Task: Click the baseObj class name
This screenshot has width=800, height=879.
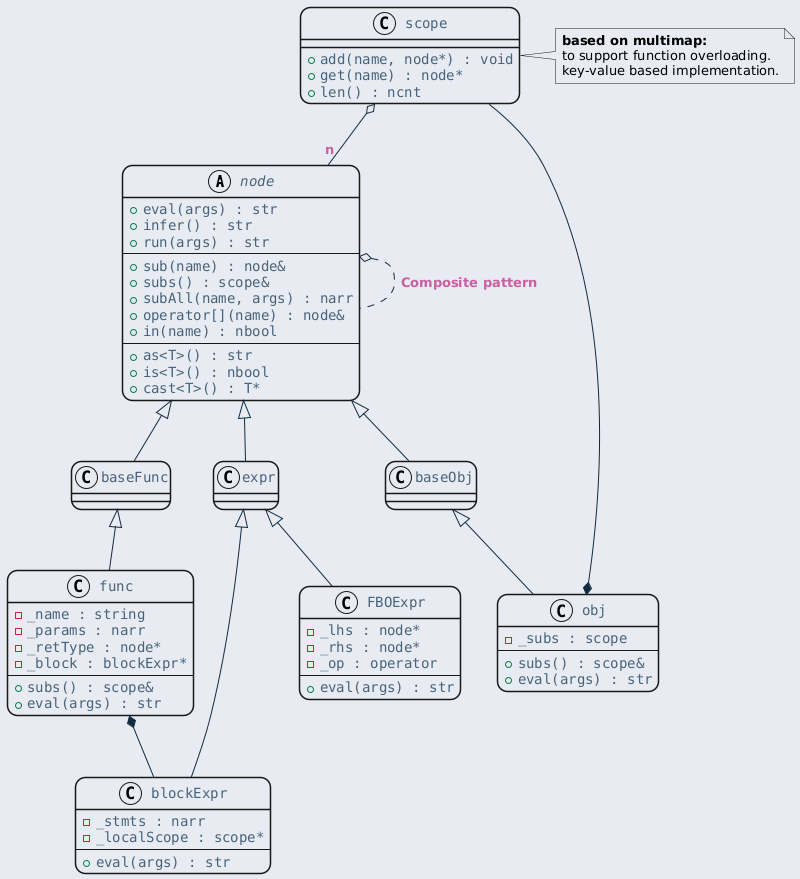Action: point(443,478)
